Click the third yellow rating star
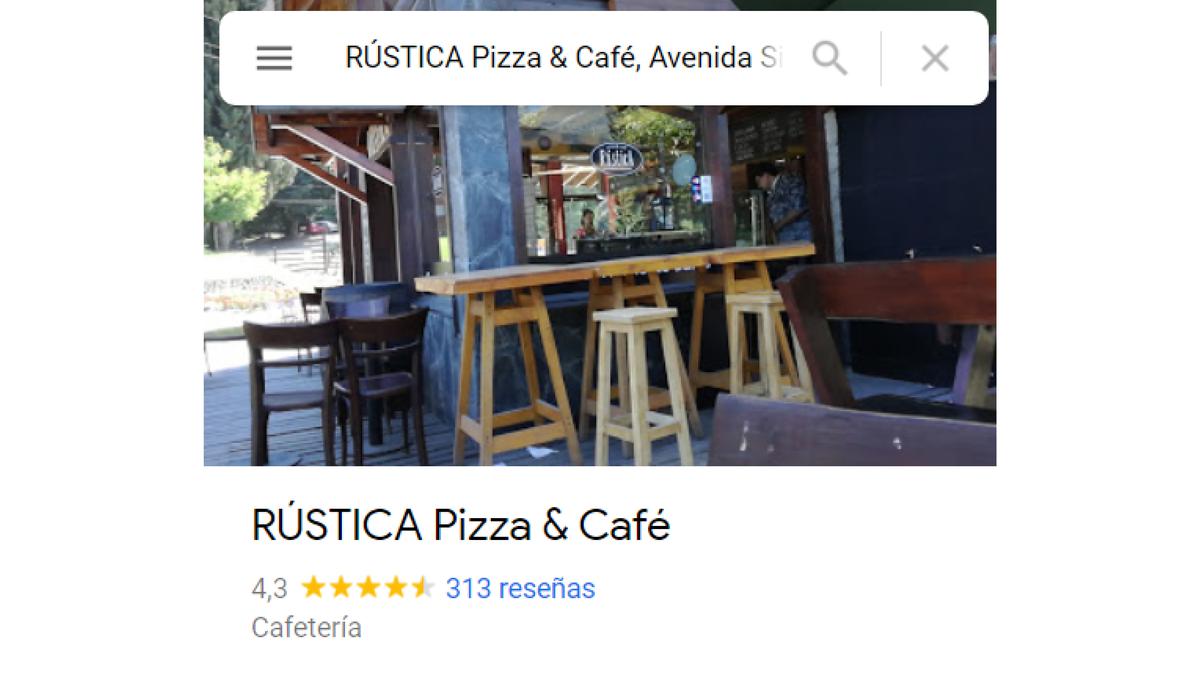 tap(368, 587)
